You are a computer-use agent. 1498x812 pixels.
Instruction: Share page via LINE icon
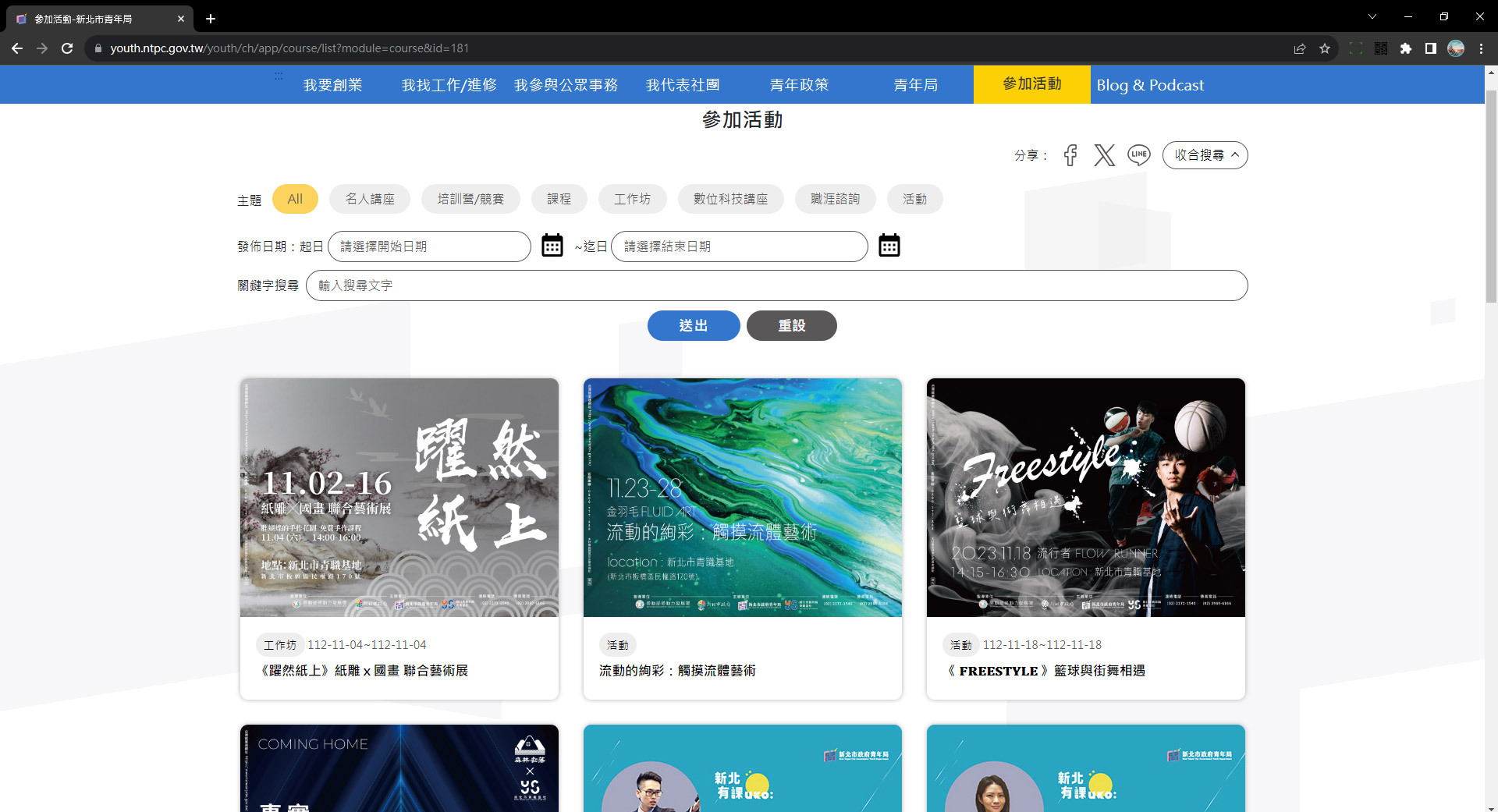point(1139,154)
